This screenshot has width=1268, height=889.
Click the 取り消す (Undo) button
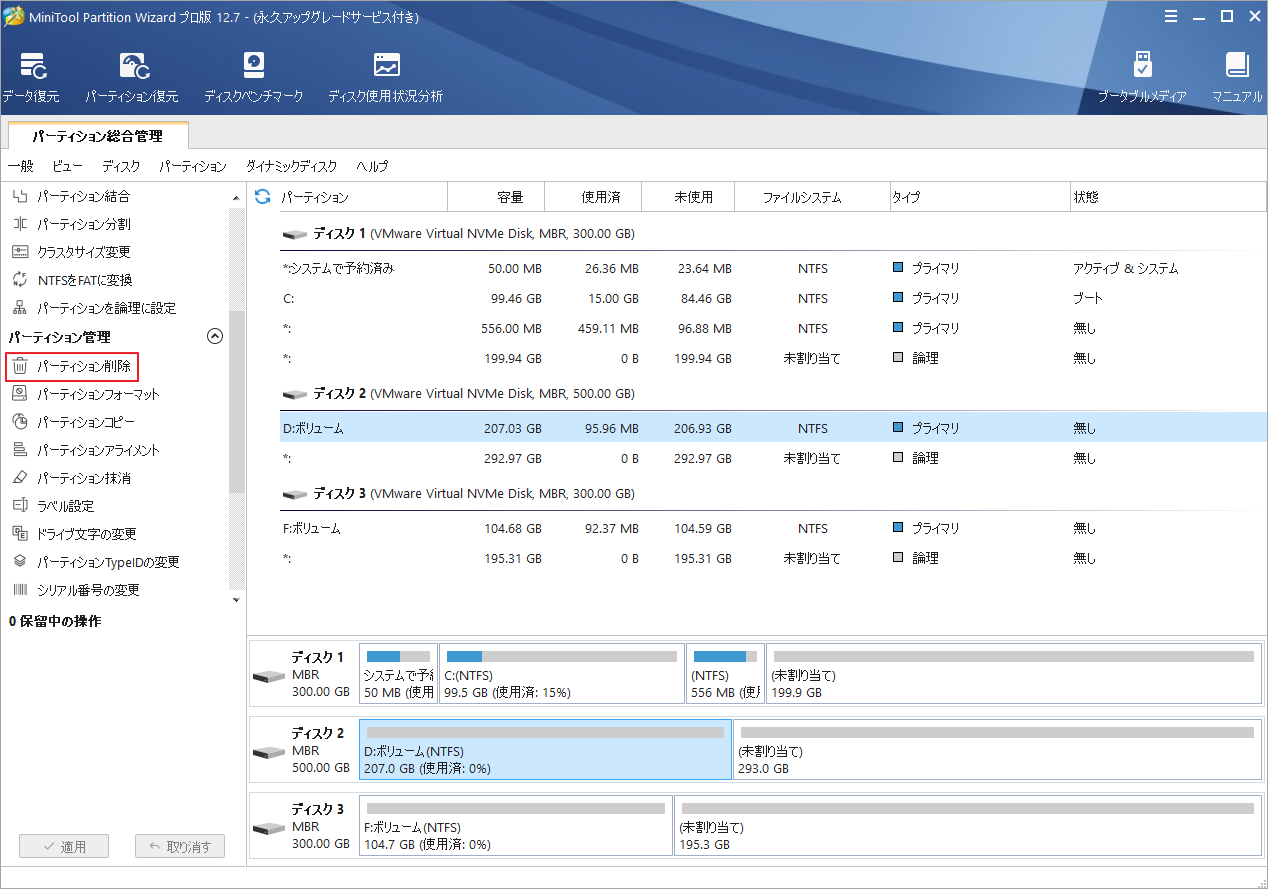pos(180,846)
